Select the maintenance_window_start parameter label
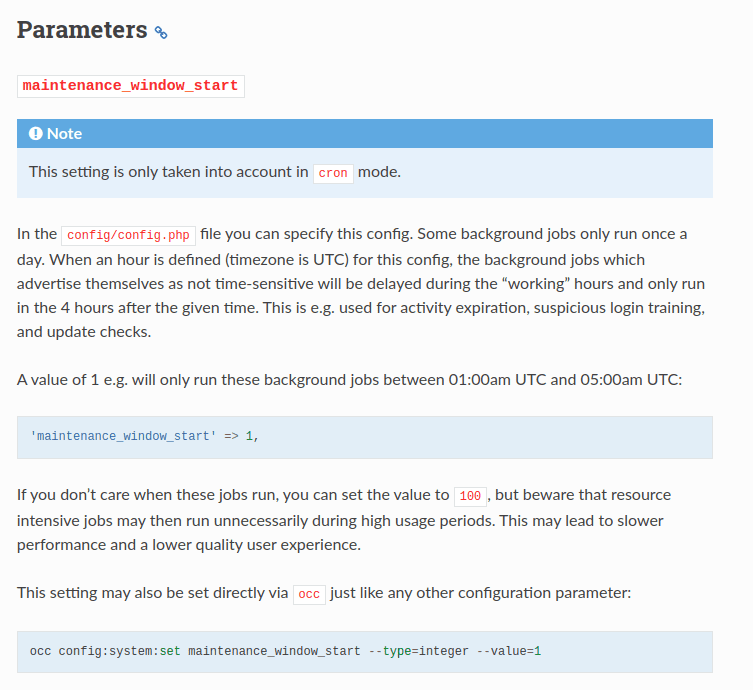Image resolution: width=753 pixels, height=690 pixels. click(x=131, y=86)
